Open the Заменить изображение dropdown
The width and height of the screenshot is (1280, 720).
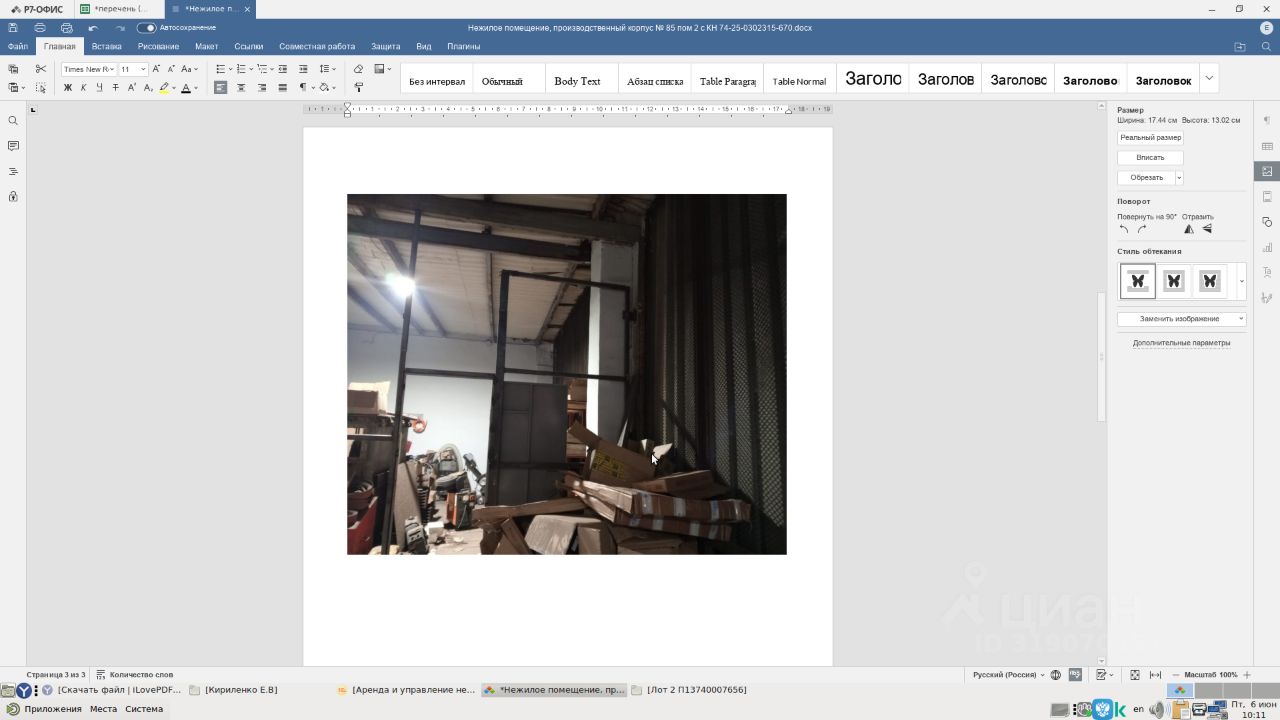1181,319
